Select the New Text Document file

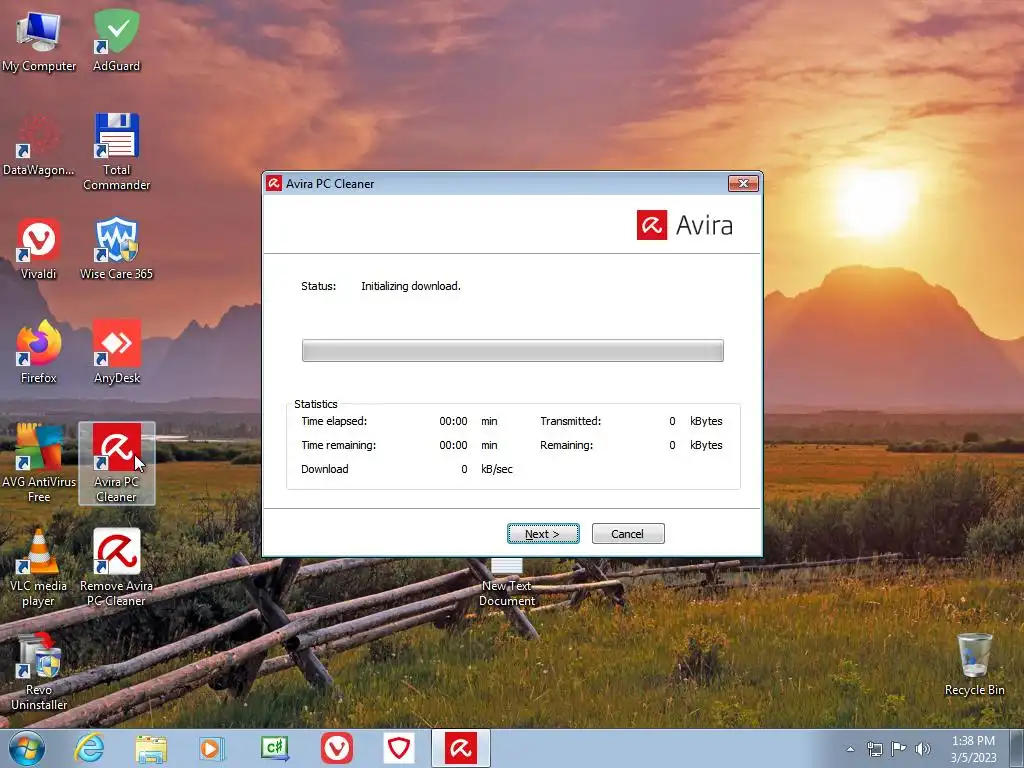[x=507, y=583]
